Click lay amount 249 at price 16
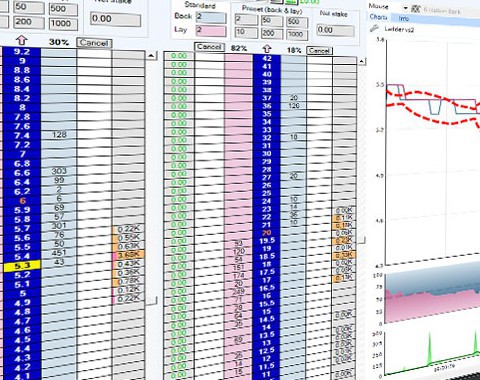The height and width of the screenshot is (380, 480). coord(239,291)
